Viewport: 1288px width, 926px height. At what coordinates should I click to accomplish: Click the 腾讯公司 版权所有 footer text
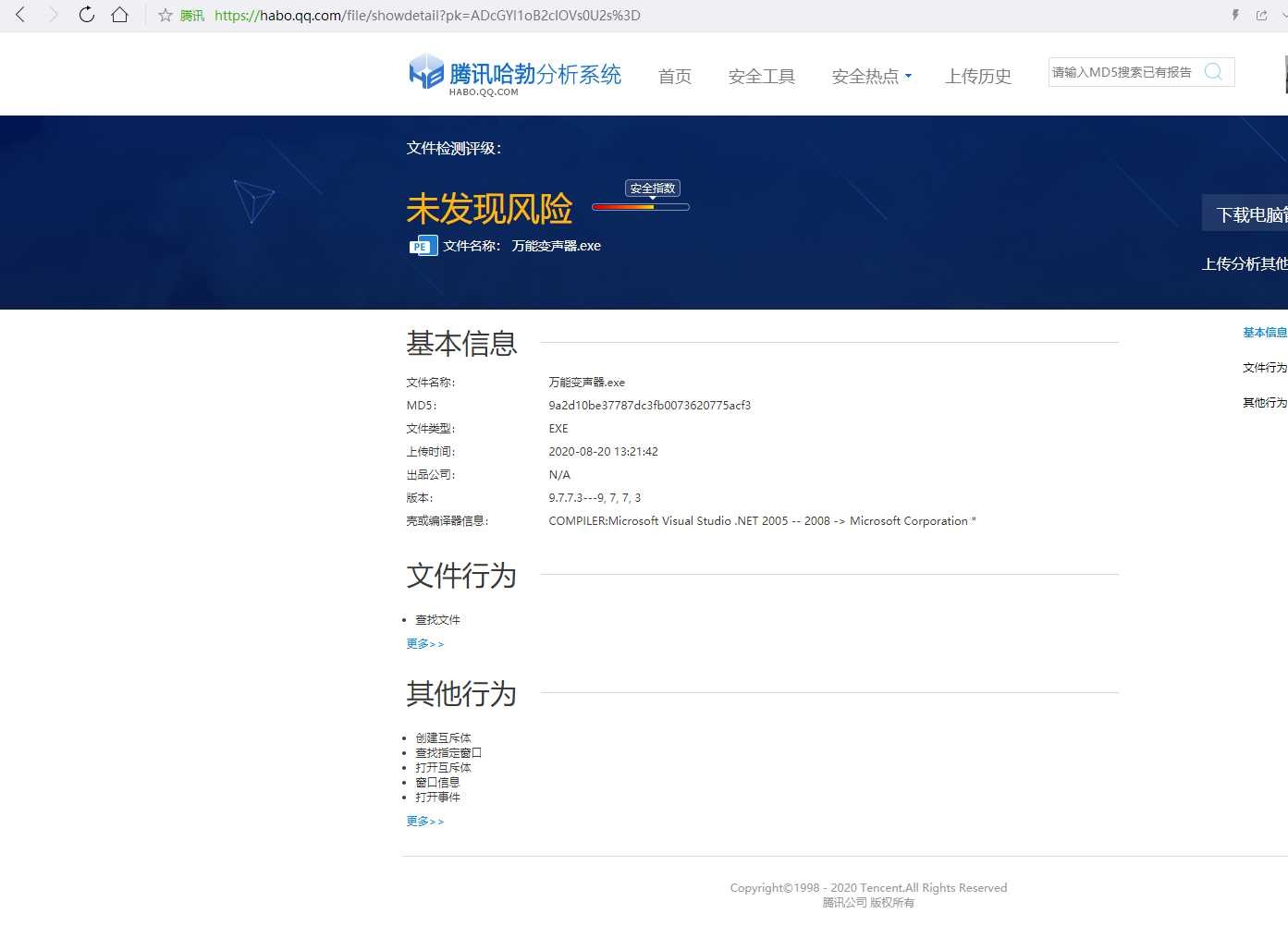click(x=868, y=903)
